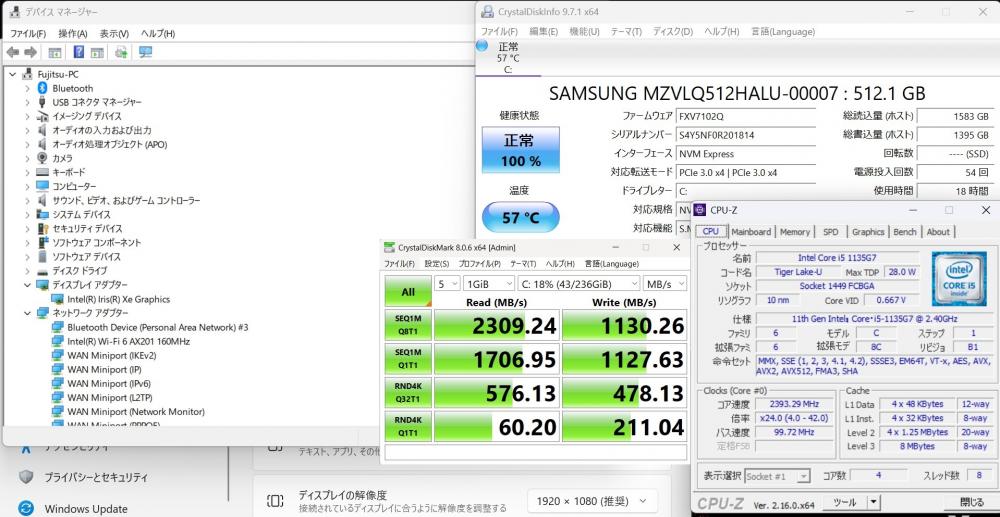Click the display resolution icon in Settings
This screenshot has height=517, width=1000.
tap(275, 500)
